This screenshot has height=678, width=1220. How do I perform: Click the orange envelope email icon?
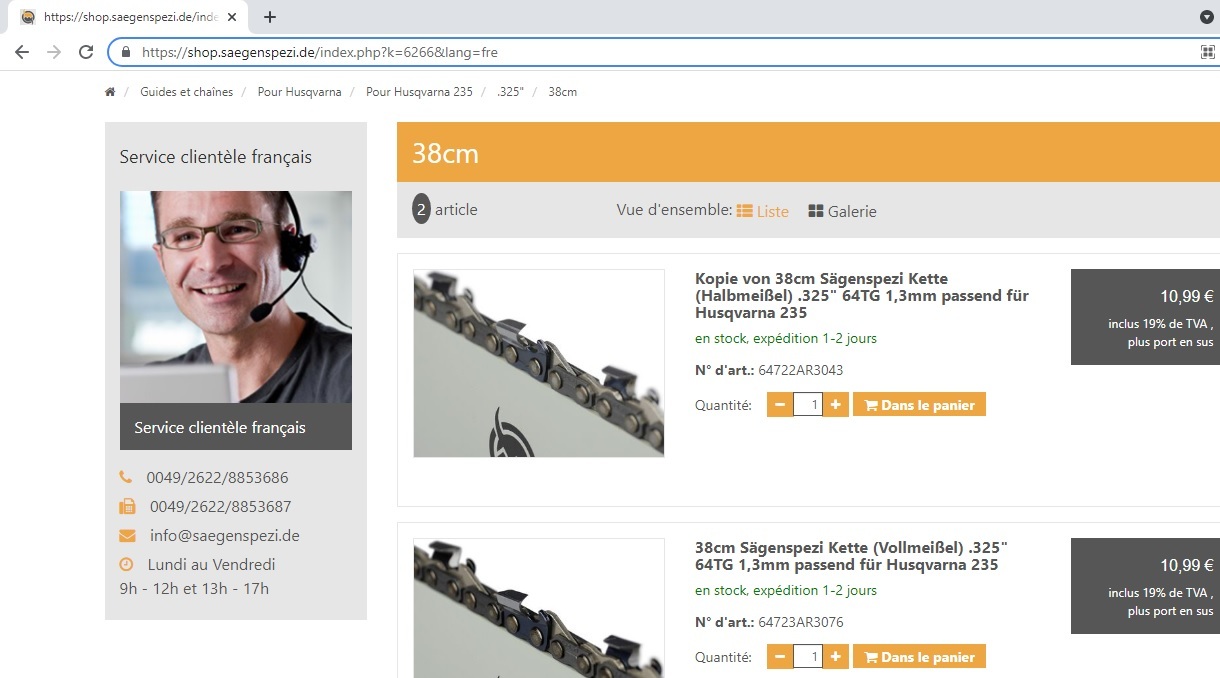point(127,536)
